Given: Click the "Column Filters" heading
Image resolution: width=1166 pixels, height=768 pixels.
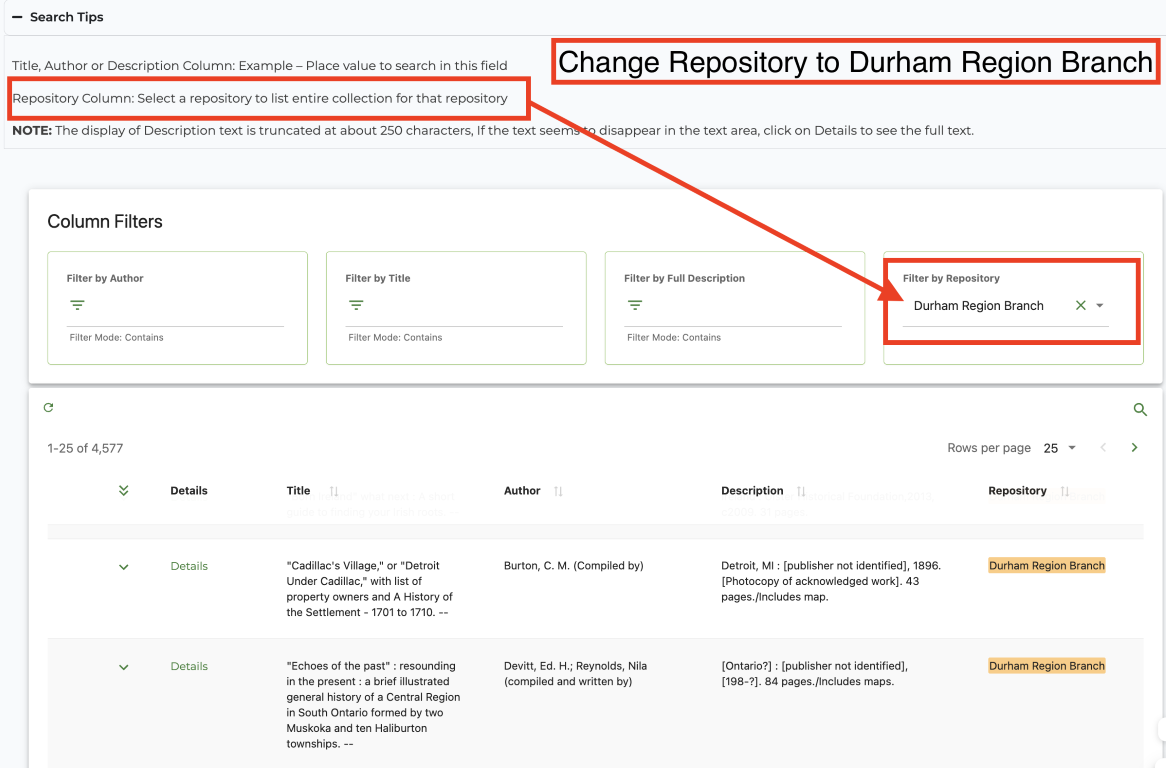Looking at the screenshot, I should (x=105, y=222).
